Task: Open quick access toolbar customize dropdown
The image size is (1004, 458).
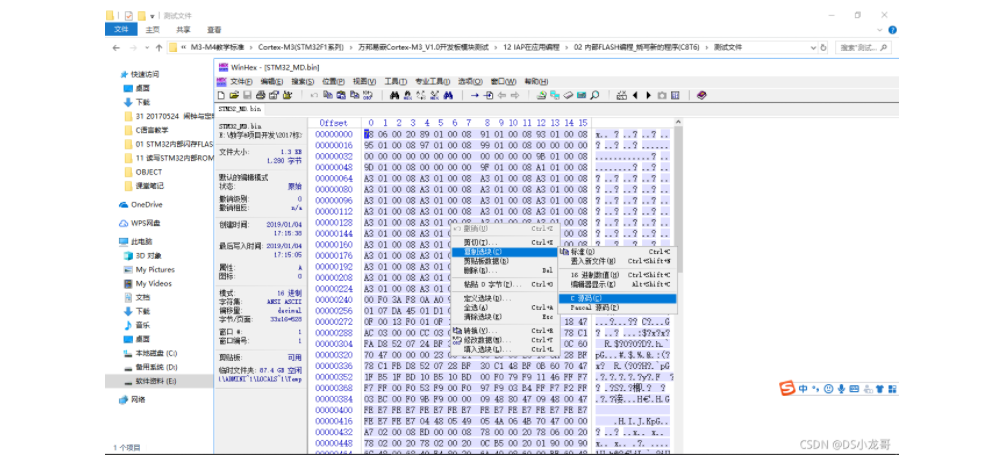Action: coord(152,16)
